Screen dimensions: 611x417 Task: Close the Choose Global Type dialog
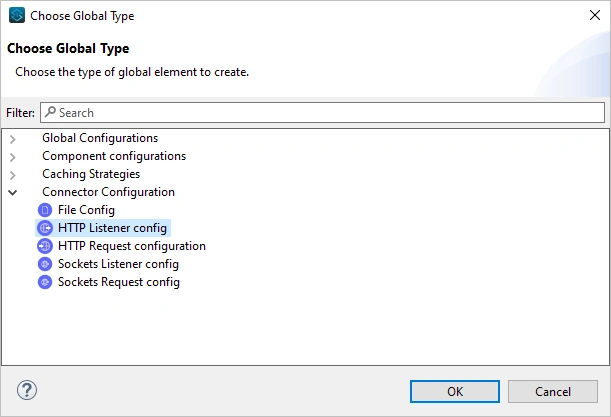point(595,15)
